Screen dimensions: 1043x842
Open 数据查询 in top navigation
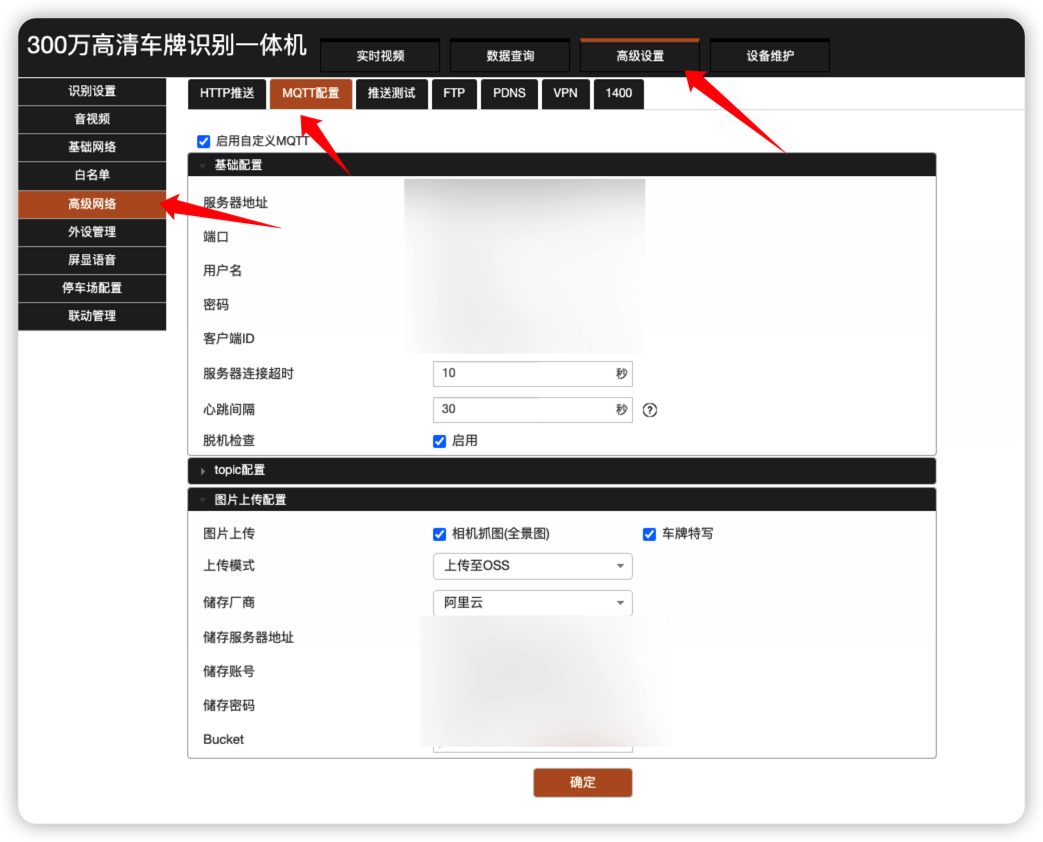(x=510, y=56)
